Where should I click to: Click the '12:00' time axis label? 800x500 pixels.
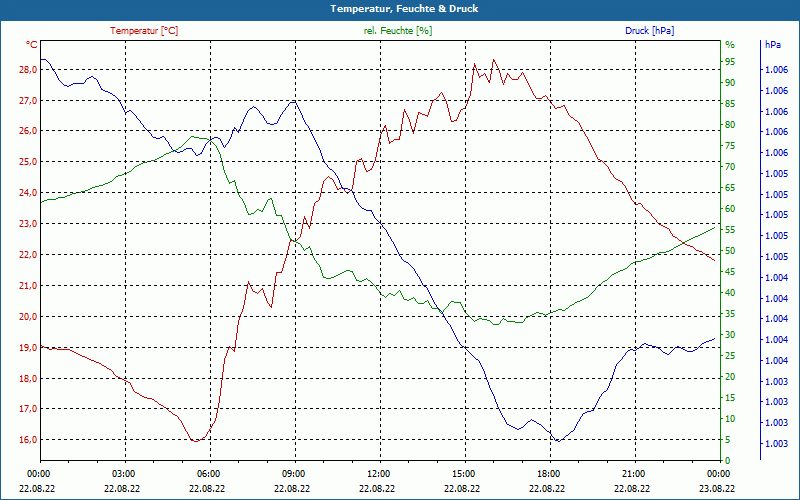click(x=378, y=474)
